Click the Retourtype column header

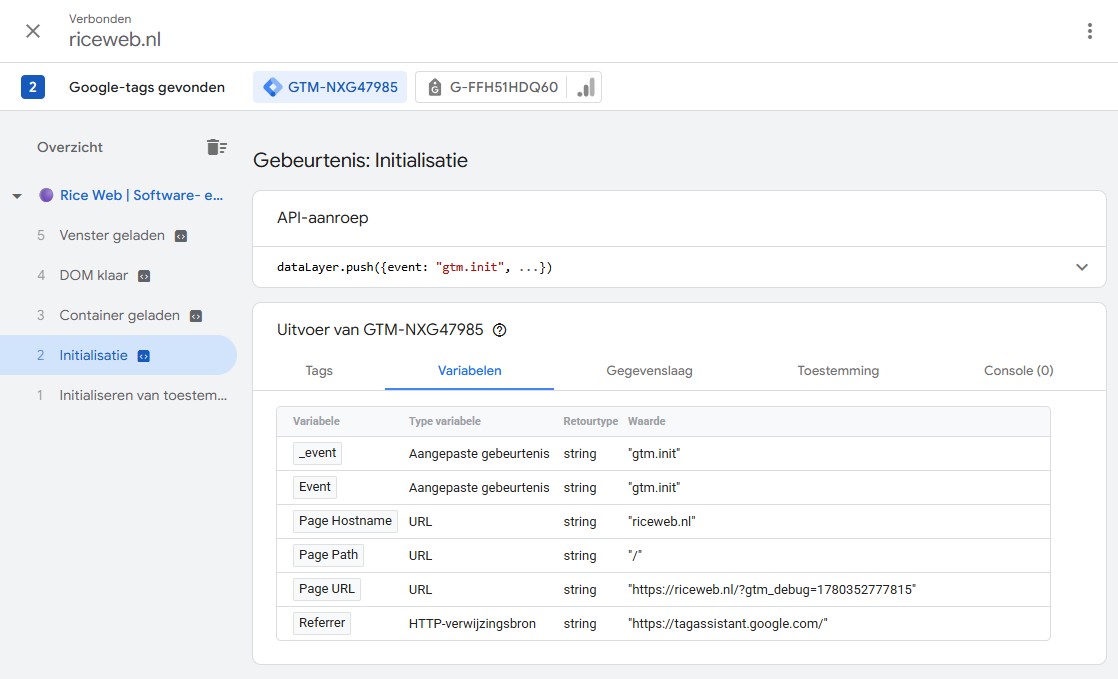pyautogui.click(x=590, y=421)
